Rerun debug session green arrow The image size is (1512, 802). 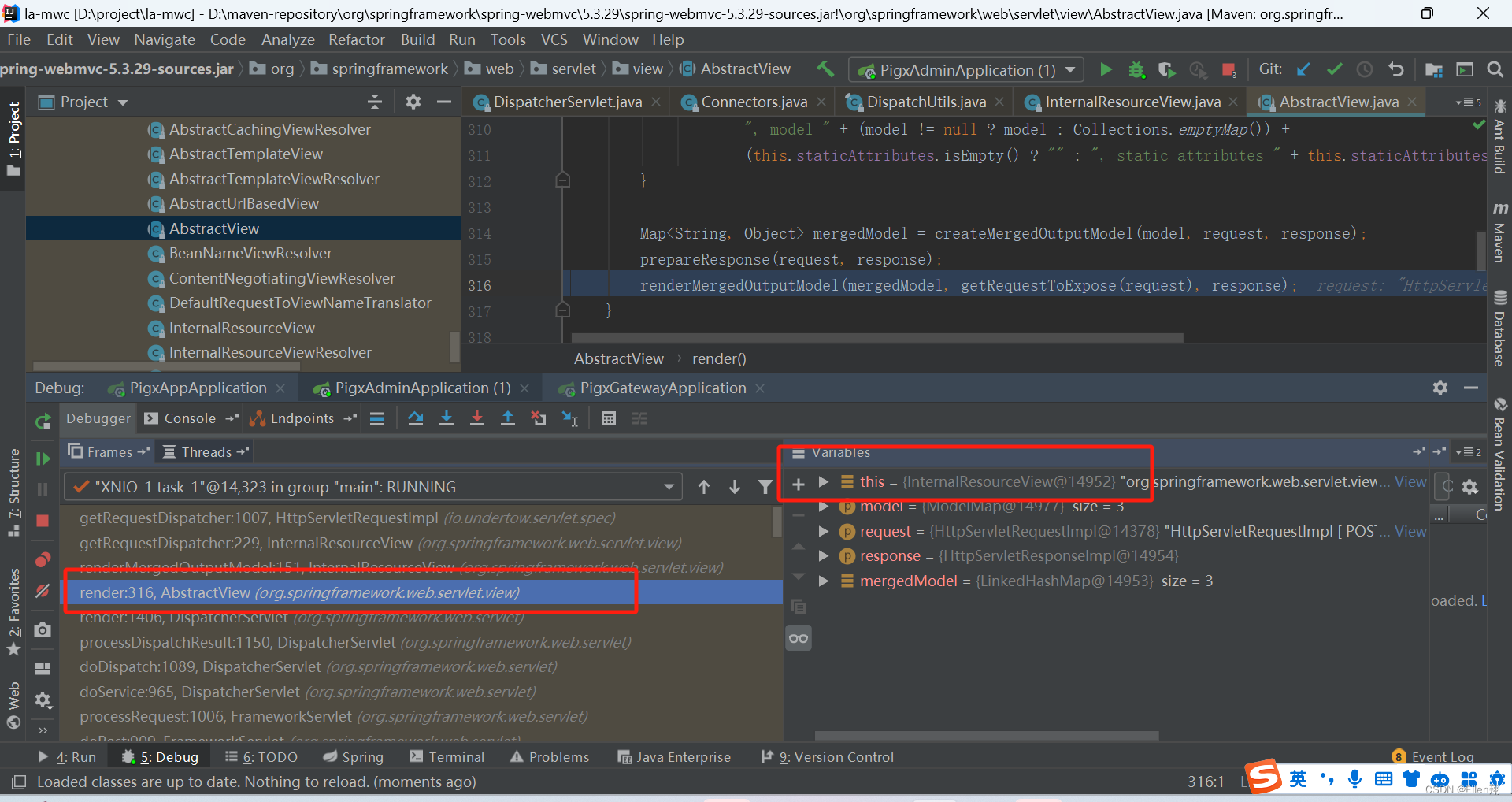pyautogui.click(x=43, y=421)
